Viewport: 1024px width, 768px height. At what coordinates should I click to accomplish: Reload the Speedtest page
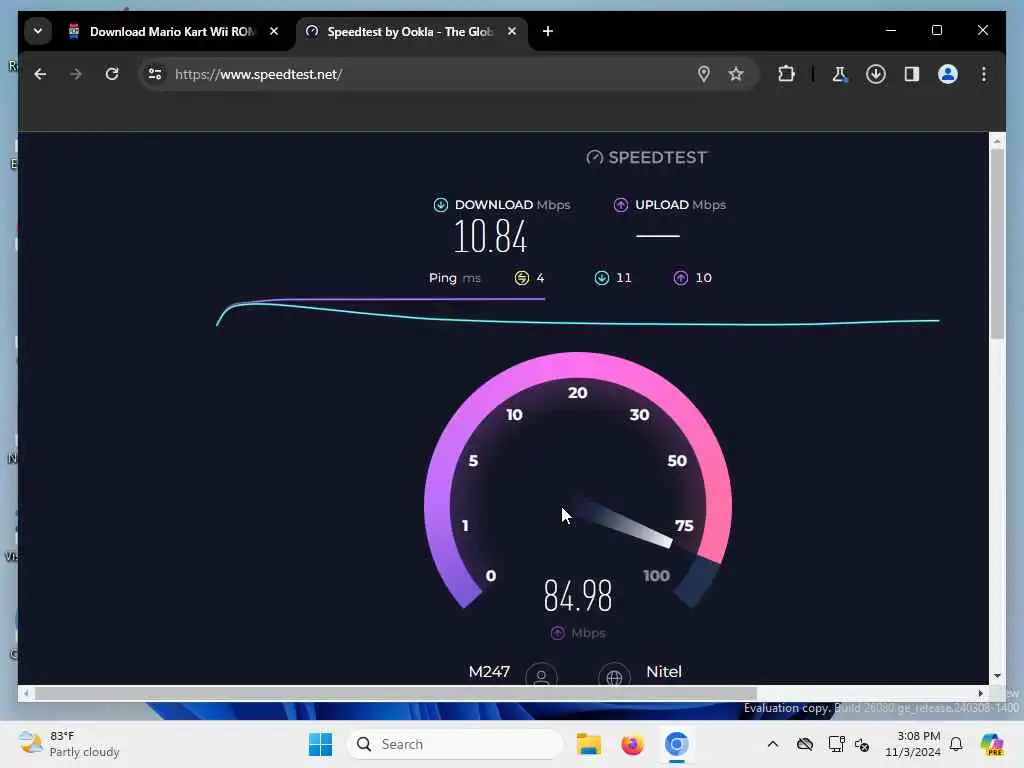coord(112,74)
